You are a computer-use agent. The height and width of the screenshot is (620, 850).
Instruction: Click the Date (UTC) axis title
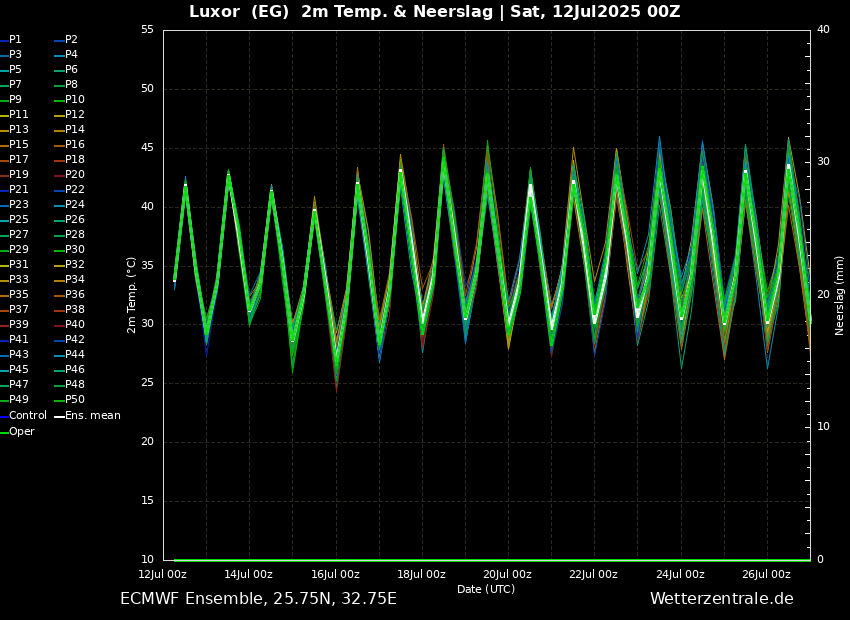pos(486,589)
